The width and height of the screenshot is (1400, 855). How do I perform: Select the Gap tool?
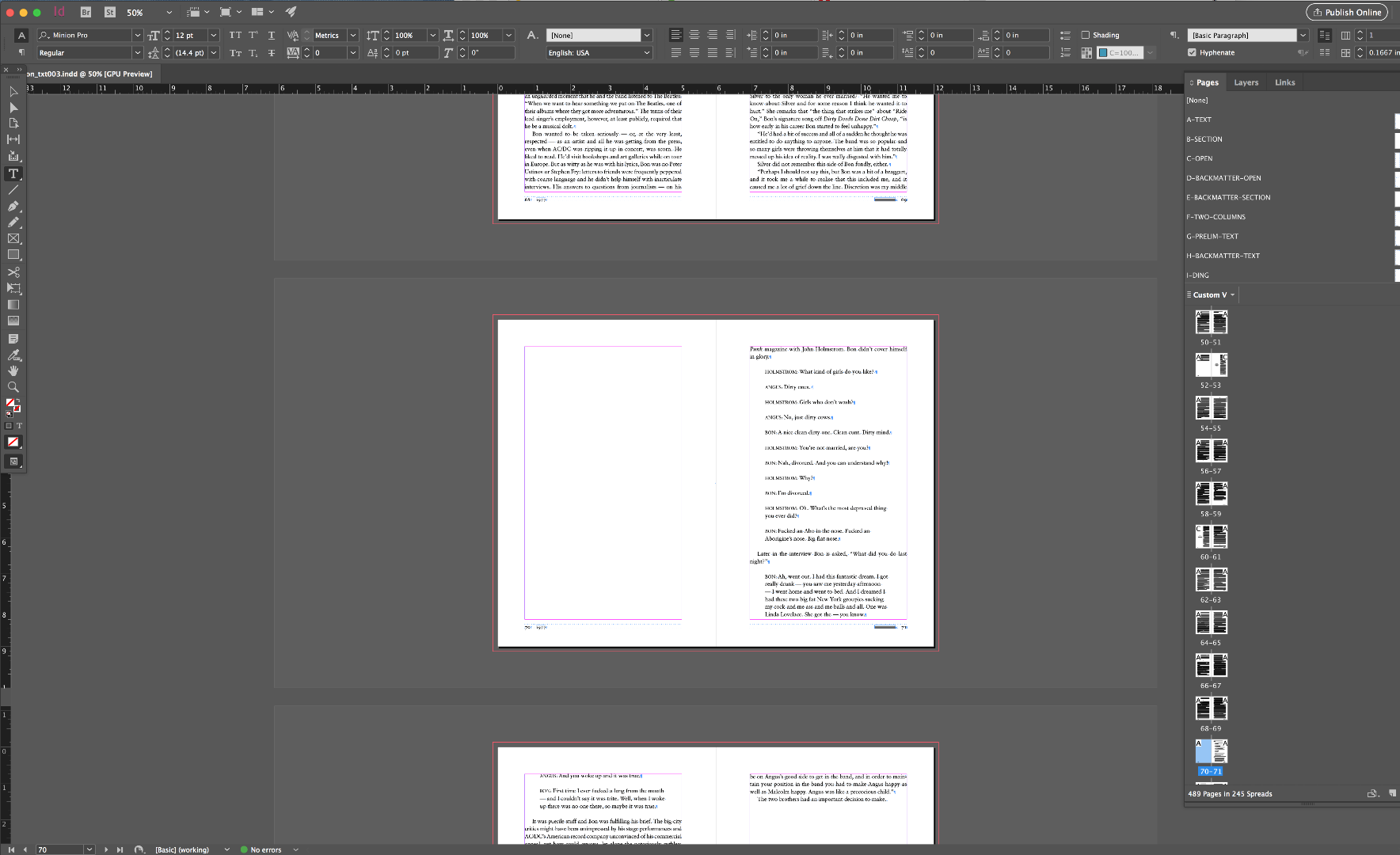[13, 139]
